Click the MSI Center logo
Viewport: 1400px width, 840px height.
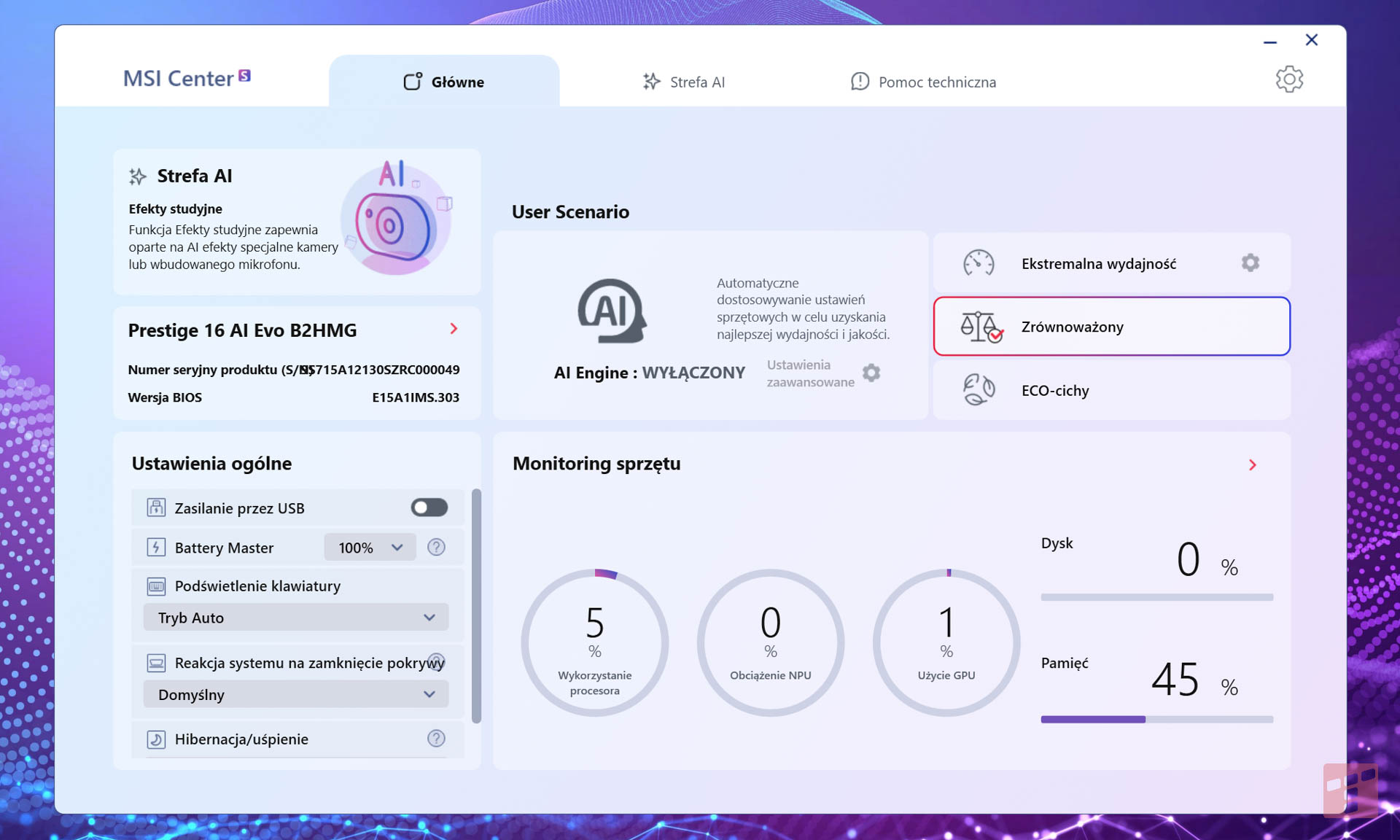187,78
